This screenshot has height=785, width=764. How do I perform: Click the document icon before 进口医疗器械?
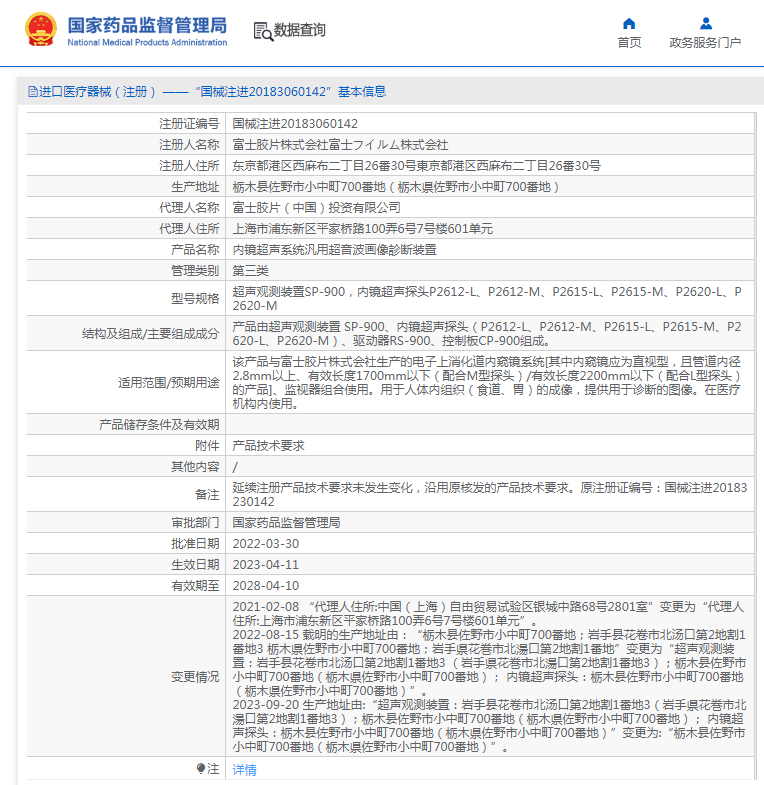point(33,92)
